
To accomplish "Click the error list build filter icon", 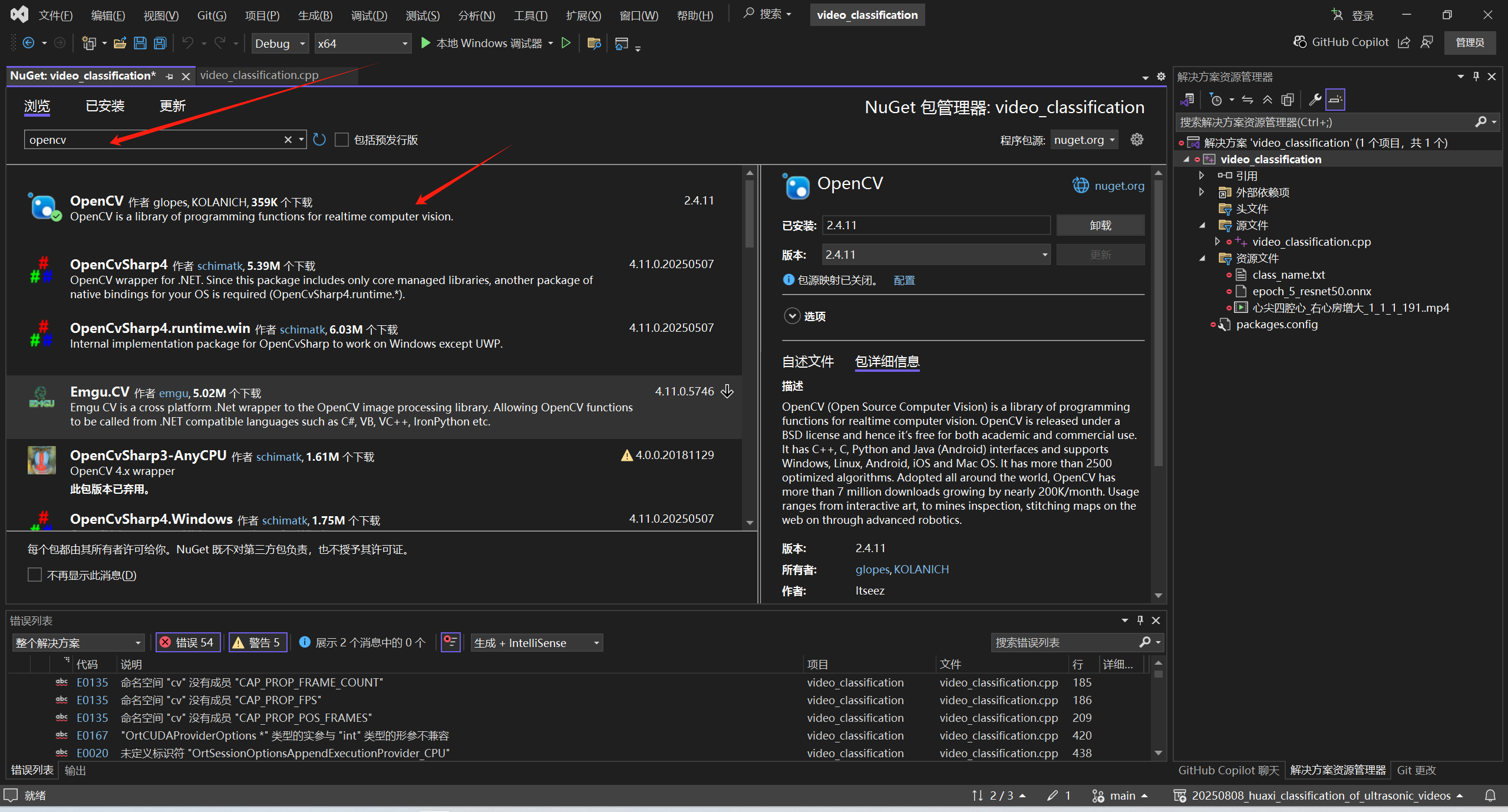I will (x=451, y=642).
